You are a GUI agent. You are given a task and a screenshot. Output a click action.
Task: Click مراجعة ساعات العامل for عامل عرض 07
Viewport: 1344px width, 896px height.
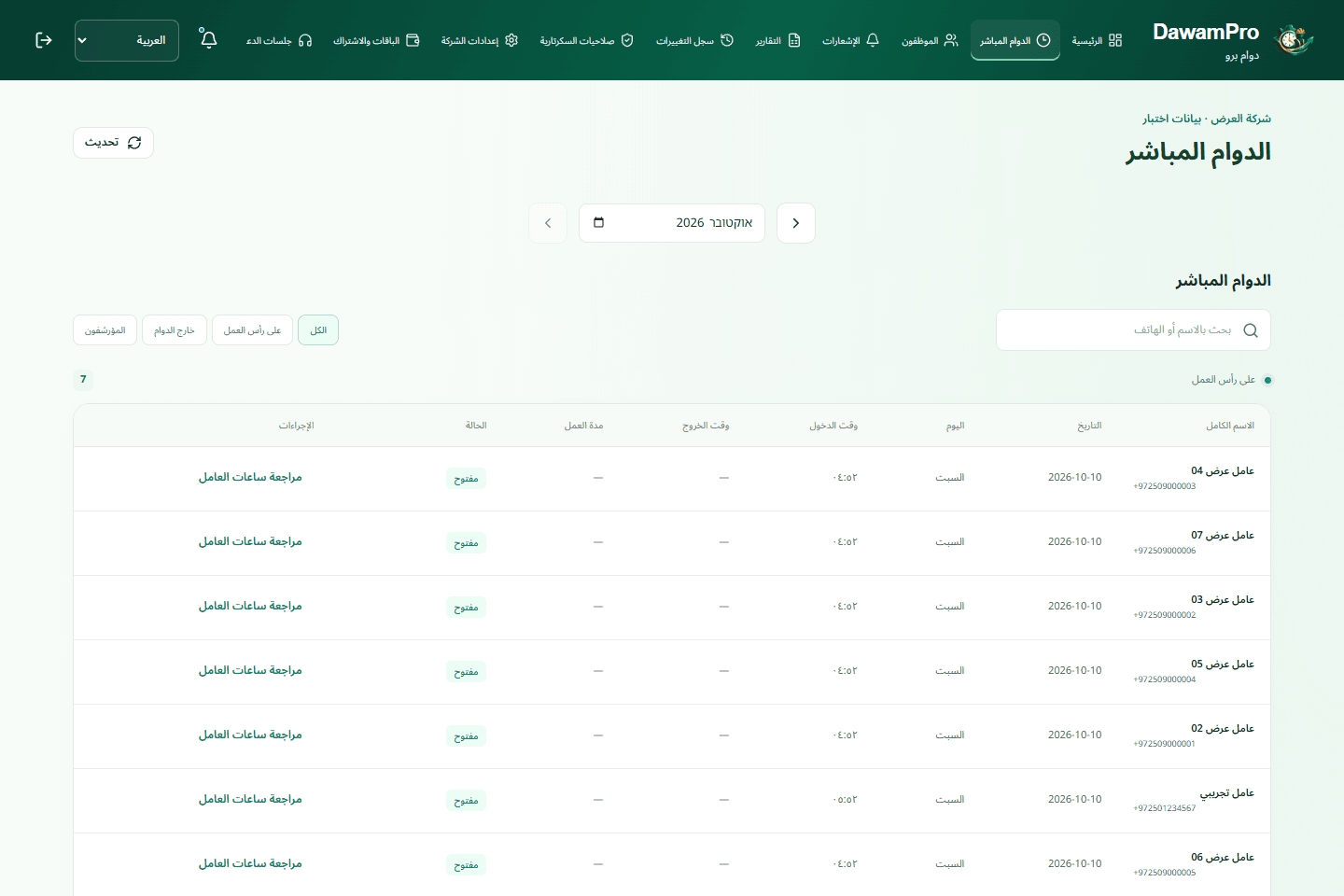250,541
